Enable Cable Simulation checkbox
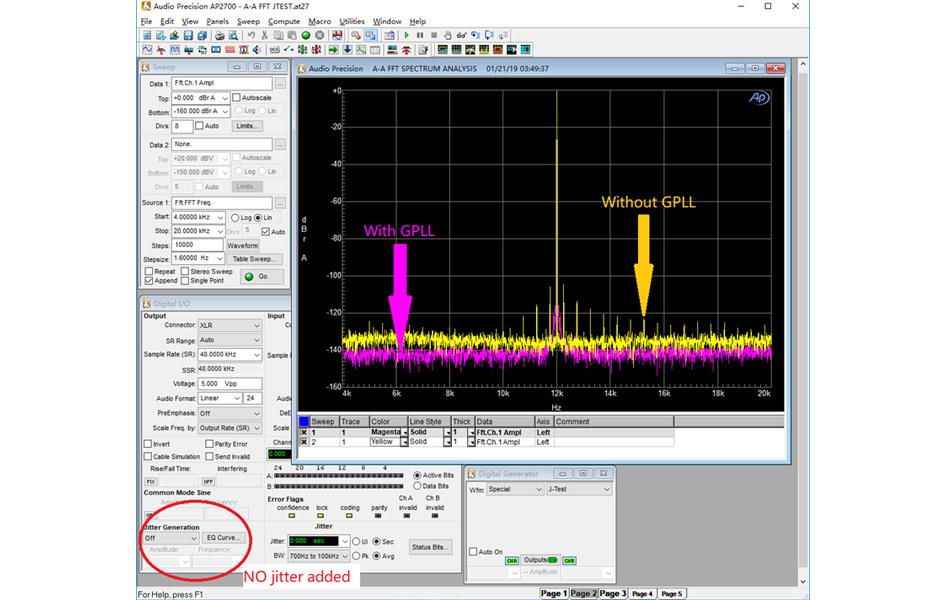 148,456
